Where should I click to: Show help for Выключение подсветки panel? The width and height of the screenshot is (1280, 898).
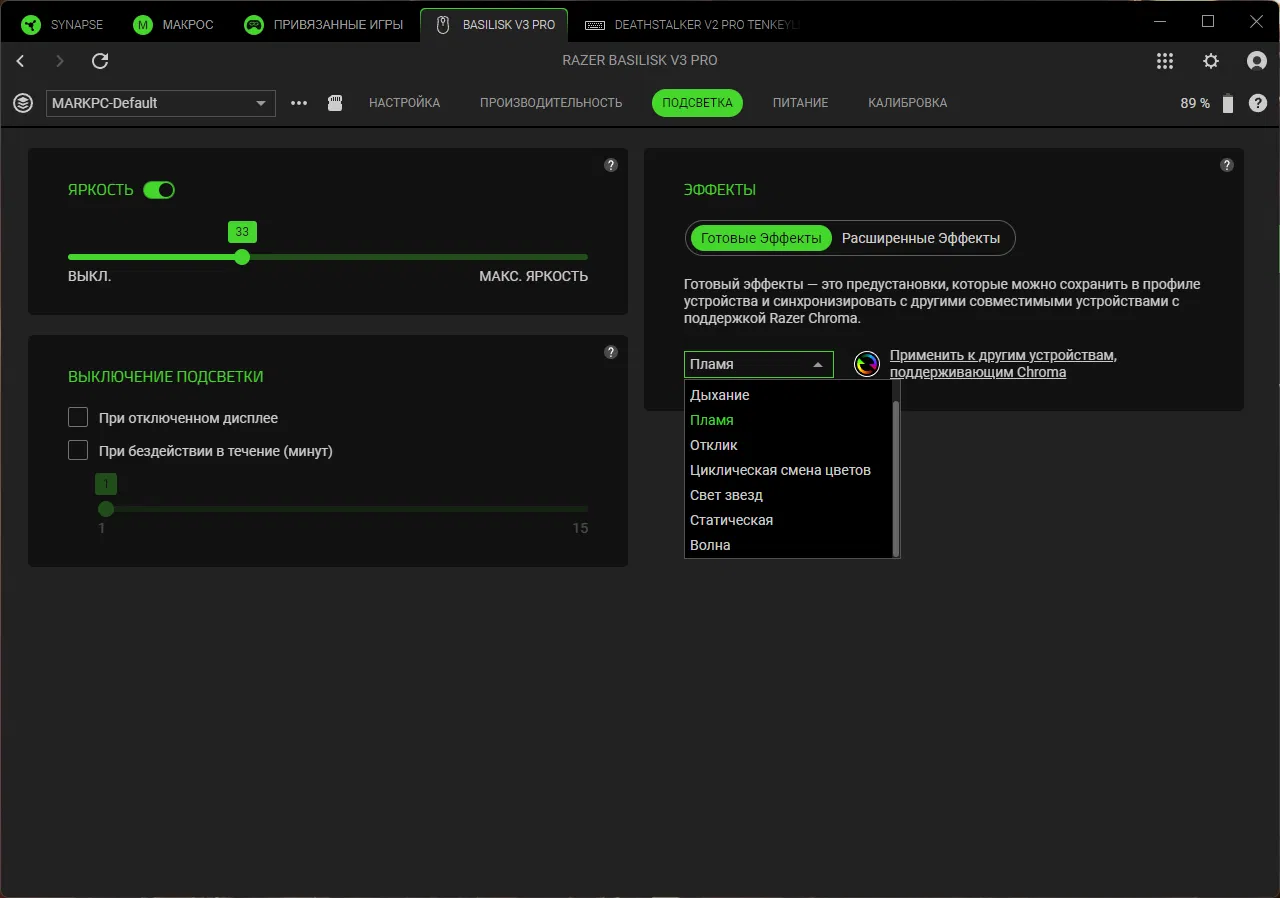coord(611,352)
